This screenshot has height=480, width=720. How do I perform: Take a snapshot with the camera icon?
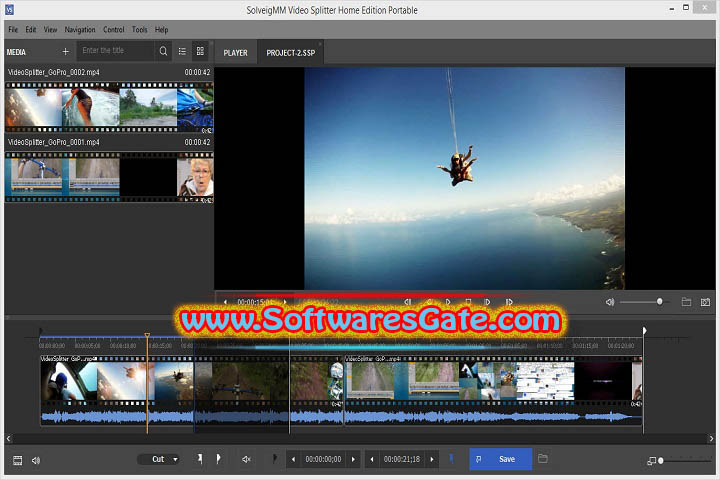[705, 302]
